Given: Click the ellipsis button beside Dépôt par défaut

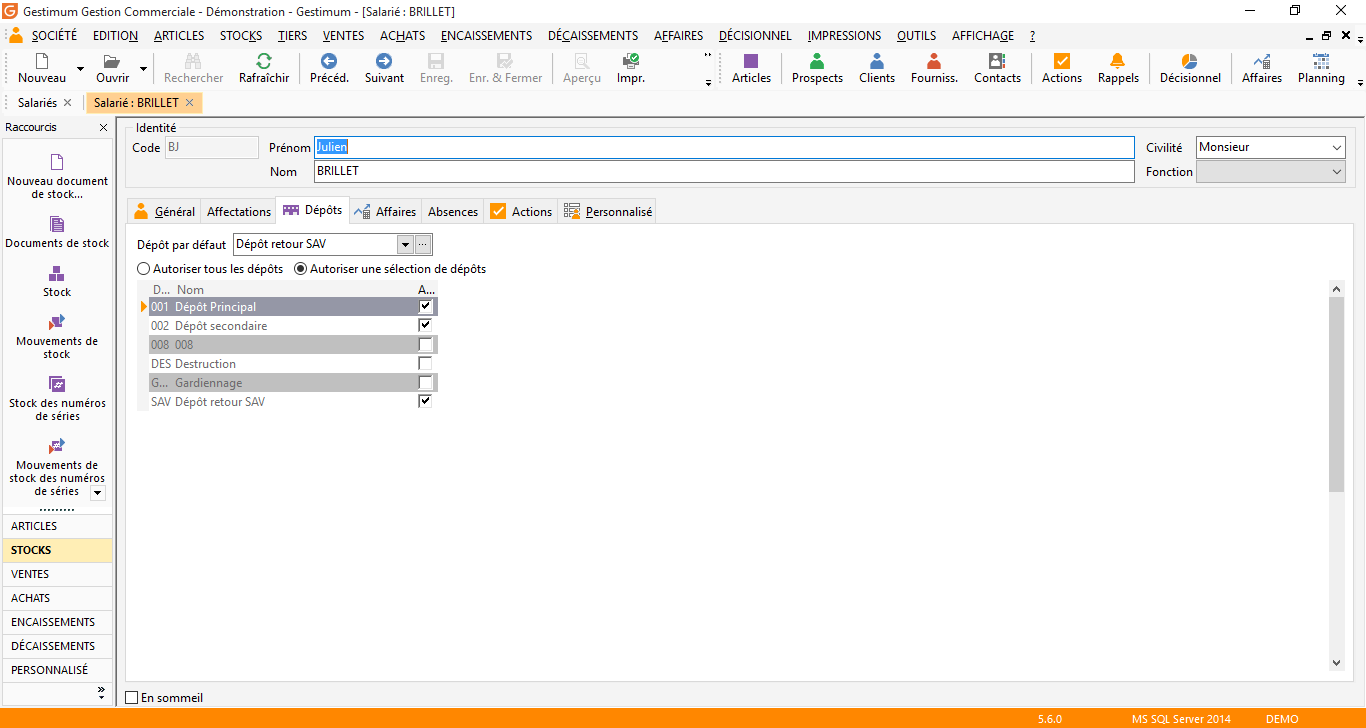Looking at the screenshot, I should coord(423,245).
